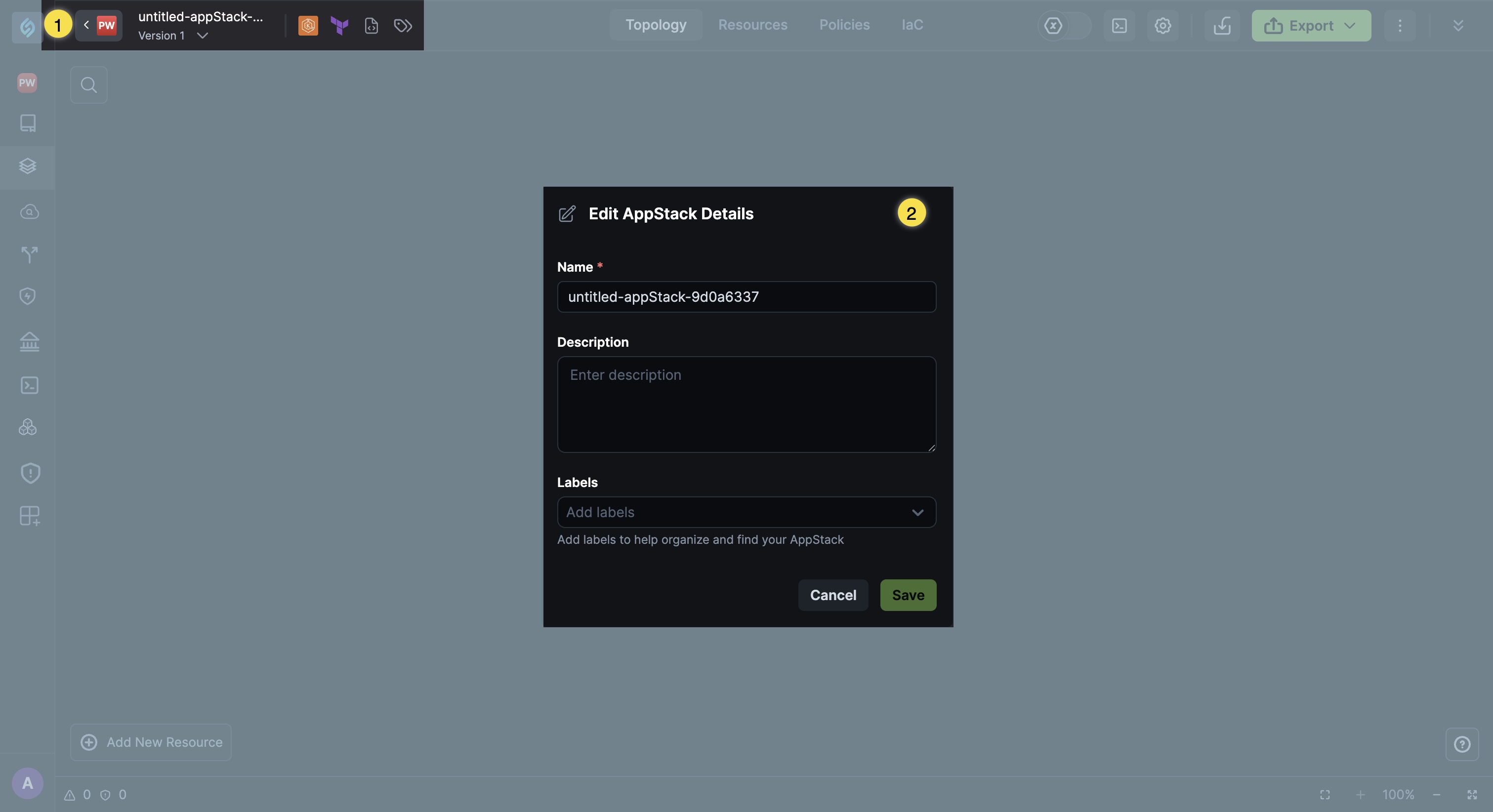The width and height of the screenshot is (1493, 812).
Task: Click the fullscreen expand icon
Action: [x=1472, y=795]
